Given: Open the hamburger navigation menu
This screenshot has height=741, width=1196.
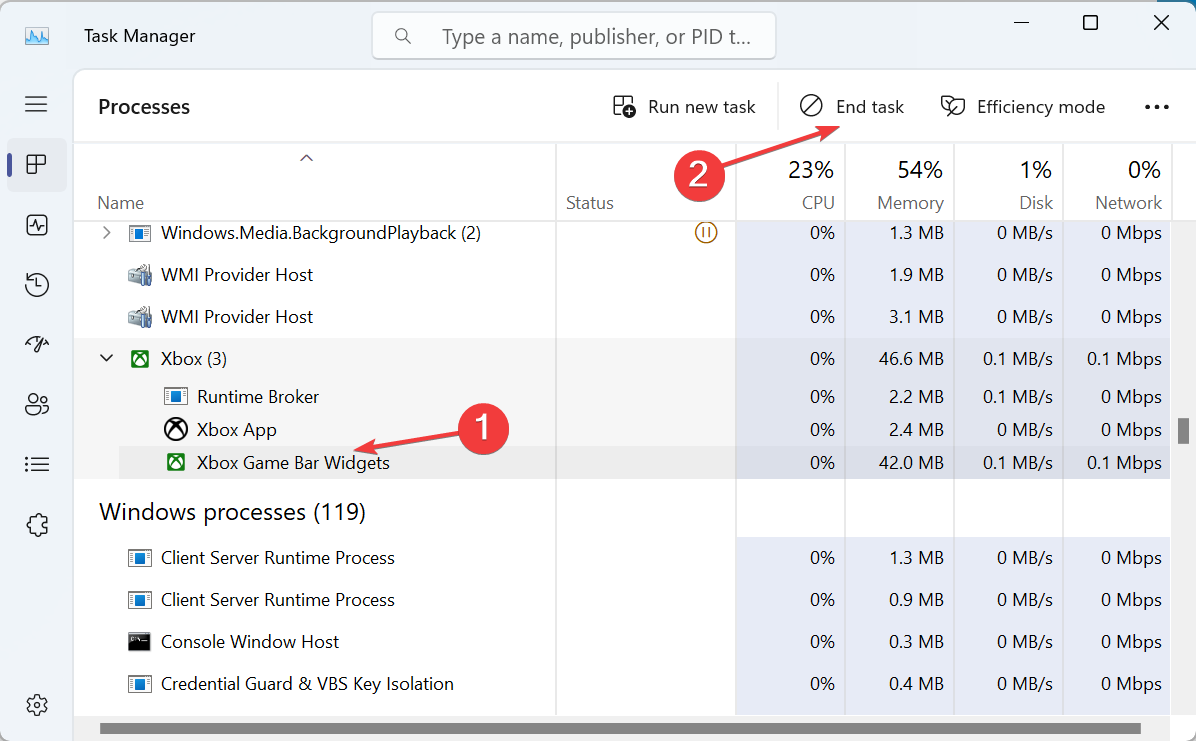Looking at the screenshot, I should coord(36,104).
